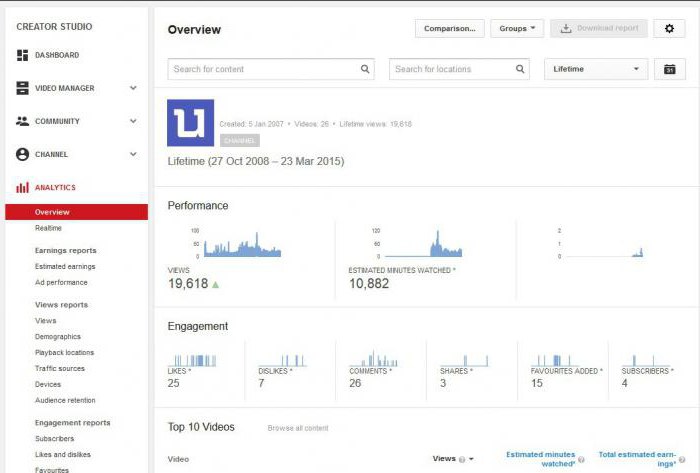
Task: Click the locations search magnifier icon
Action: pyautogui.click(x=520, y=69)
